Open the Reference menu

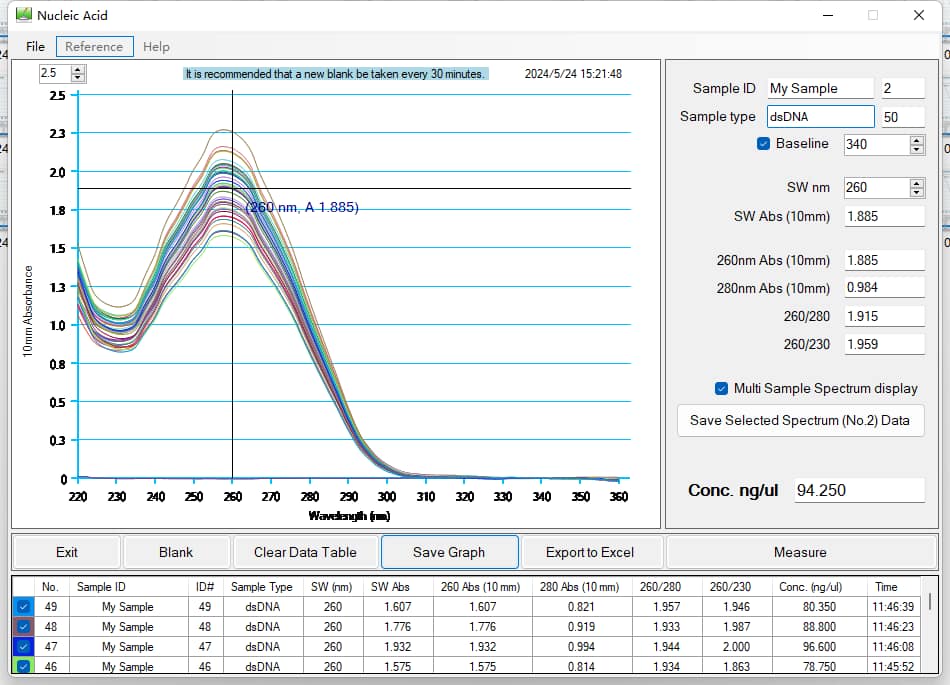pos(94,47)
